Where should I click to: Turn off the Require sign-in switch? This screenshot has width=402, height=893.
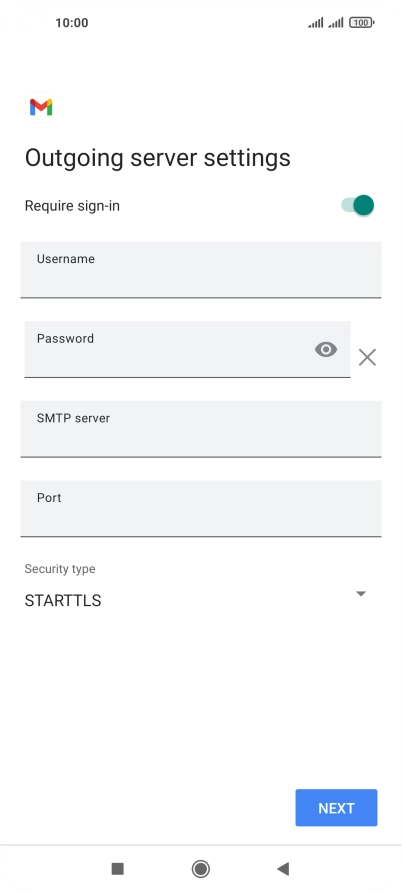click(358, 205)
